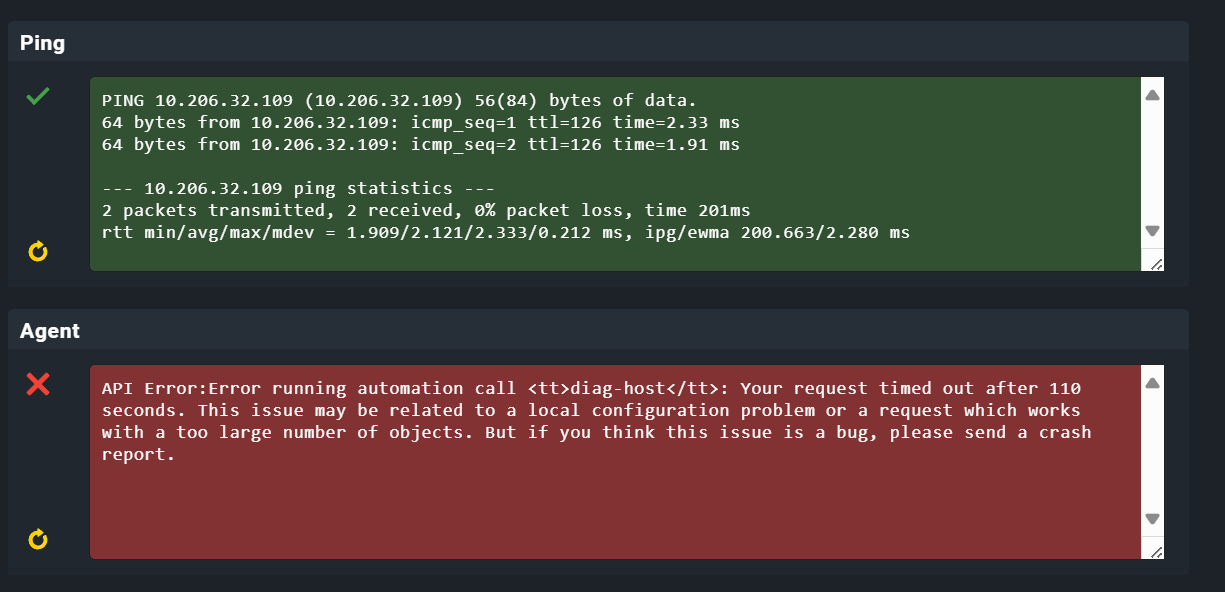Click the Agent output scroll down arrow
Screen dimensions: 1225x592
point(1152,519)
